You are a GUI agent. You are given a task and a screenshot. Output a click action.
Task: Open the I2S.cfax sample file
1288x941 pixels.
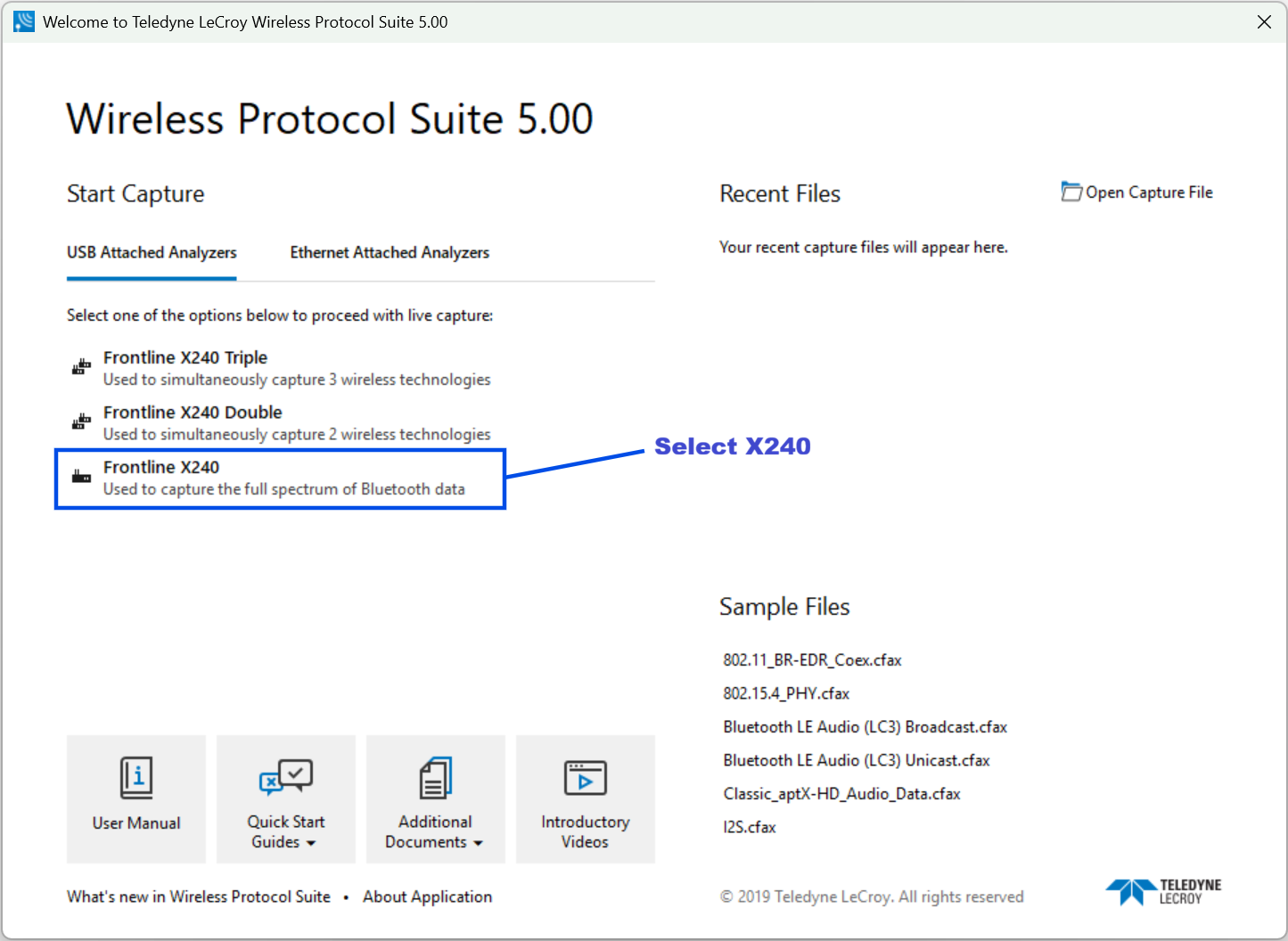click(750, 827)
